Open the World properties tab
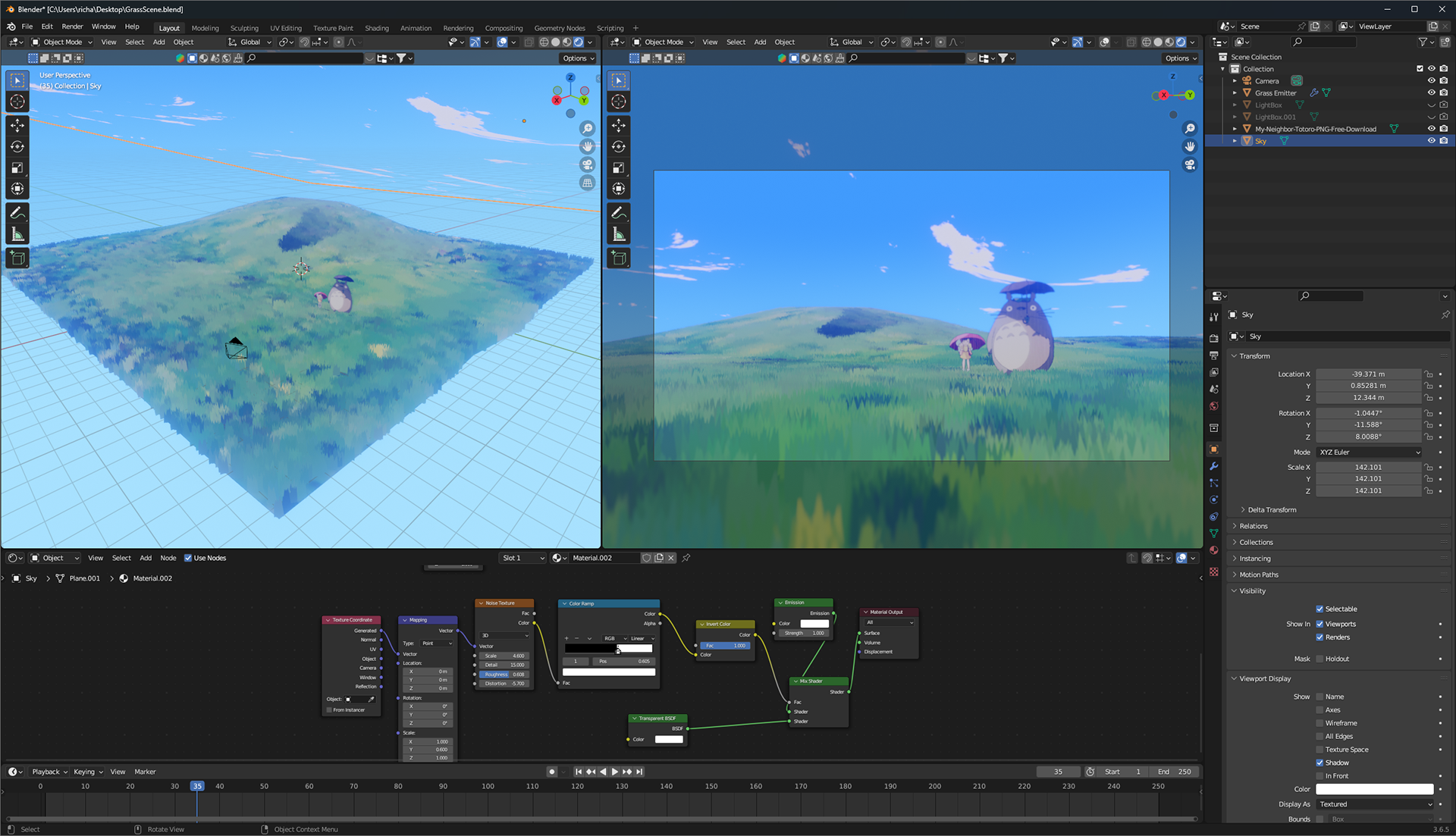 click(x=1213, y=406)
